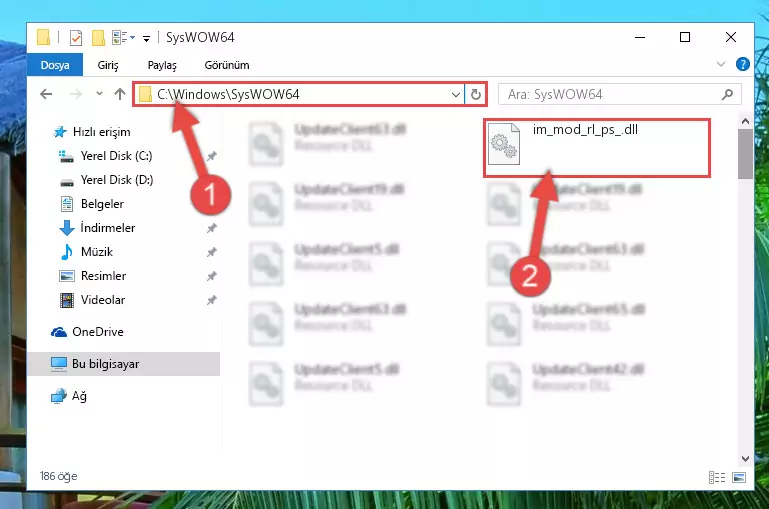This screenshot has width=769, height=509.
Task: Select Hızlı erişim in the navigation pane
Action: [102, 132]
